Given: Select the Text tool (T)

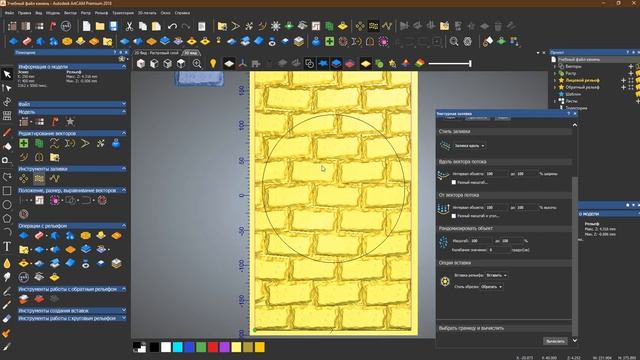Looking at the screenshot, I should pyautogui.click(x=7, y=247).
